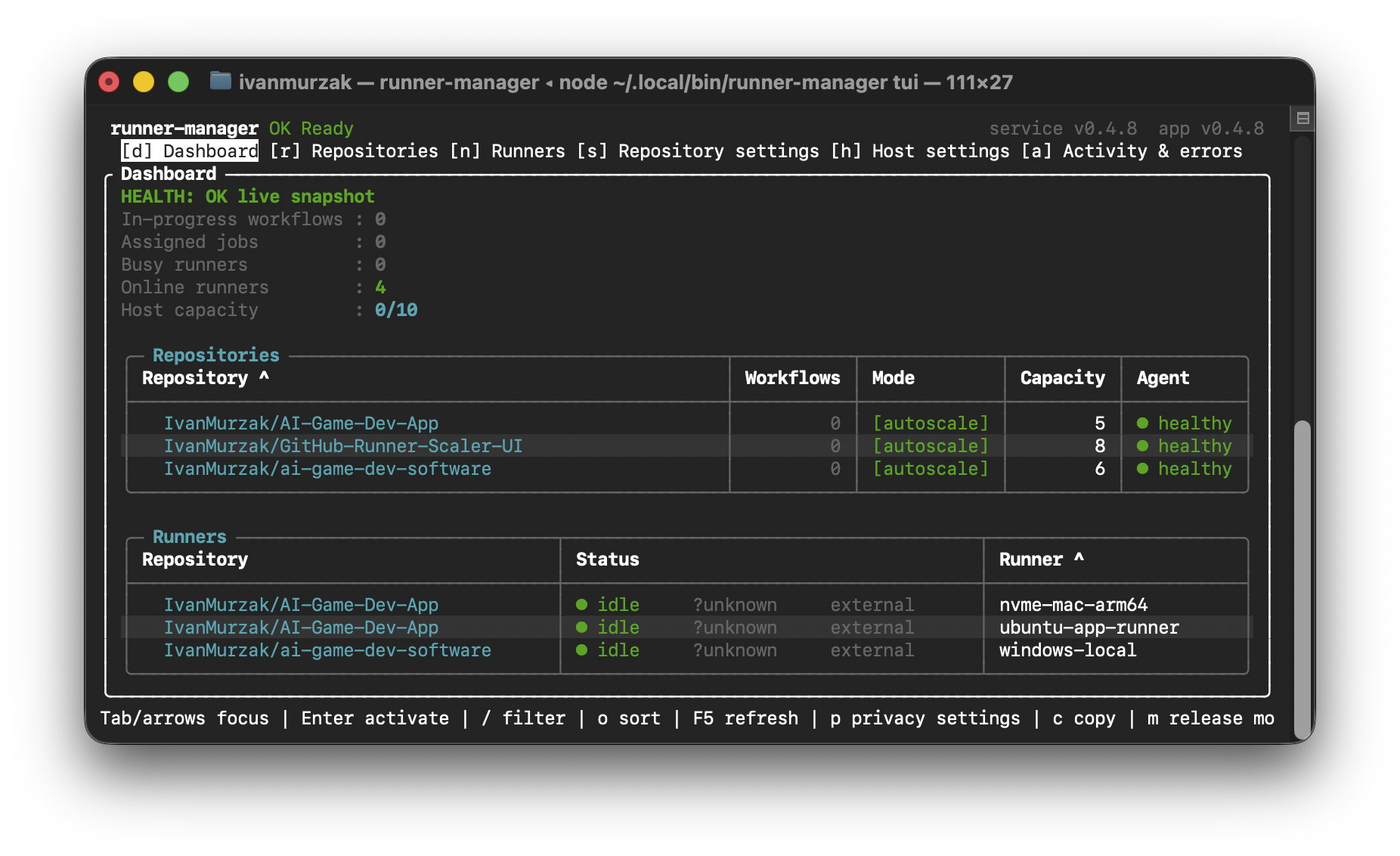This screenshot has width=1400, height=856.
Task: Click the In-progress workflows value 0
Action: [380, 219]
